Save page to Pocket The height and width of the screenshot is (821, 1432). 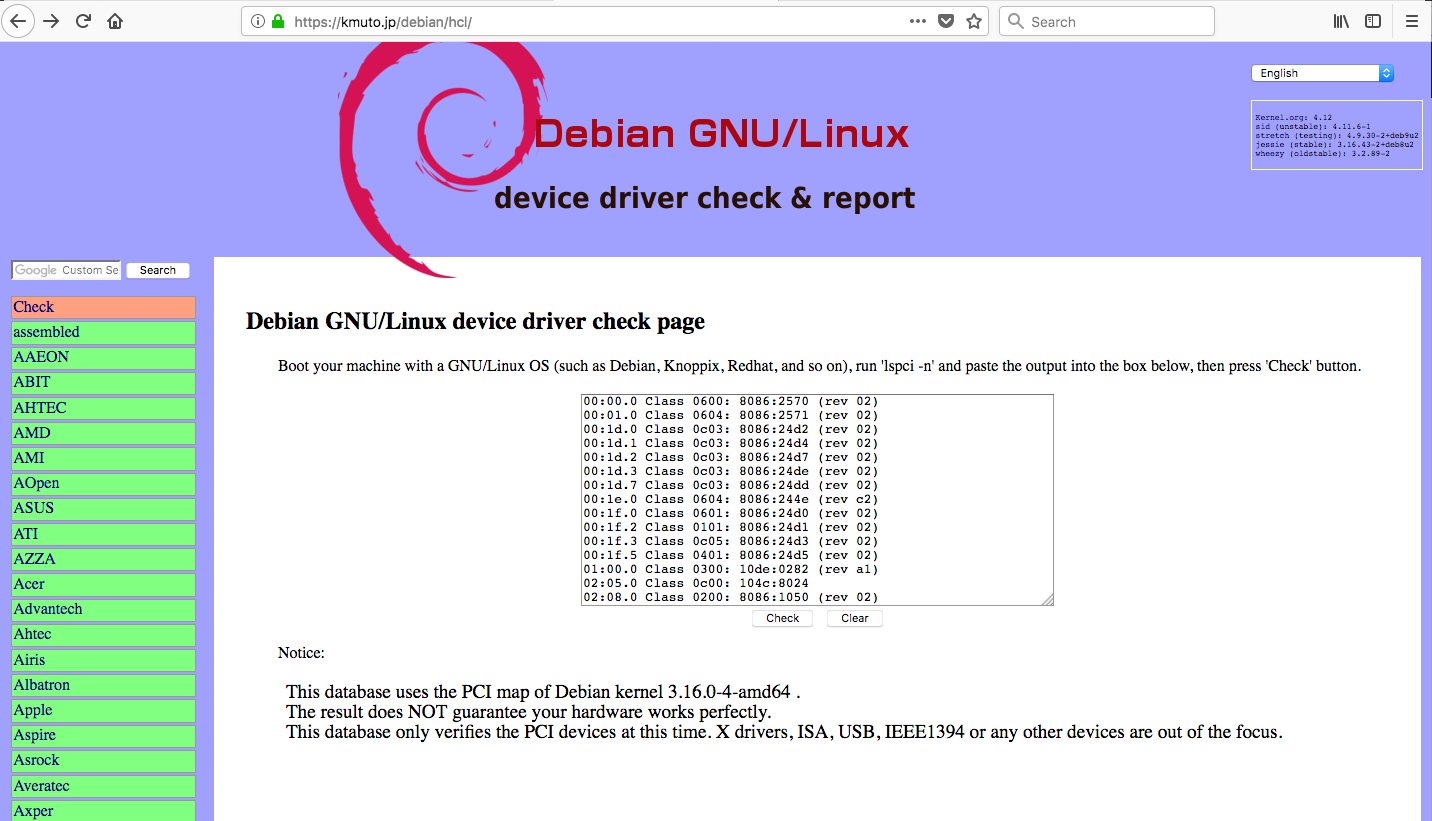click(946, 21)
